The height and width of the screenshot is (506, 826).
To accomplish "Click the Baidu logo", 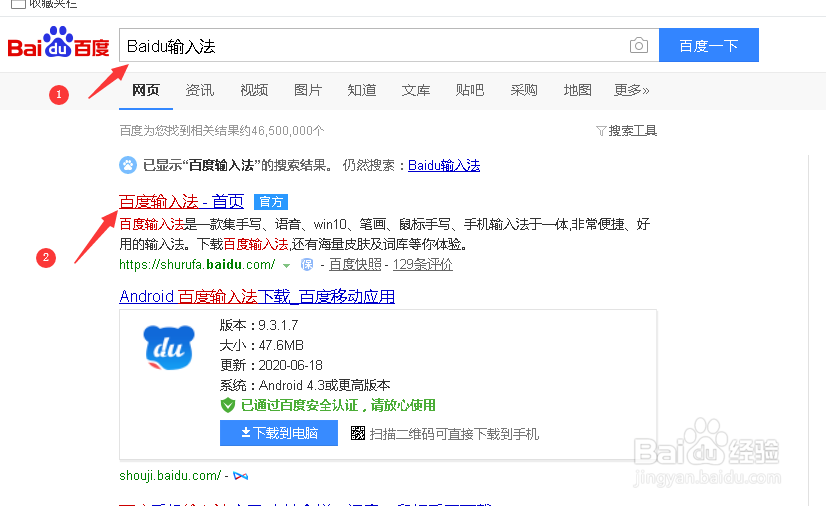I will [x=58, y=42].
